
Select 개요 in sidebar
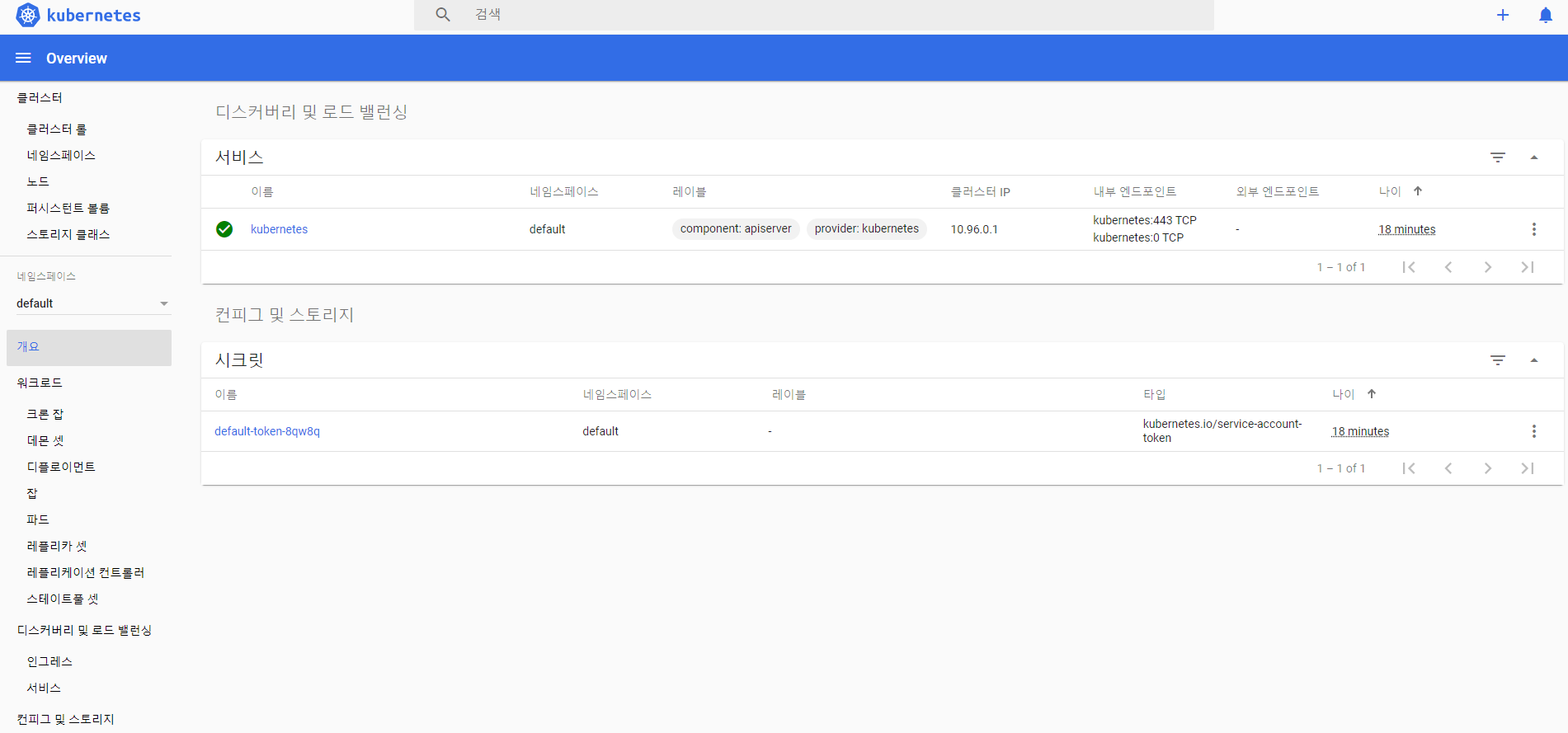[89, 347]
